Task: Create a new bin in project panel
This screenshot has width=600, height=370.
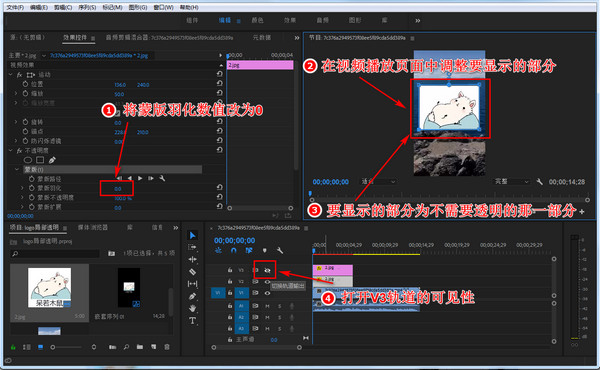Action: [x=140, y=347]
